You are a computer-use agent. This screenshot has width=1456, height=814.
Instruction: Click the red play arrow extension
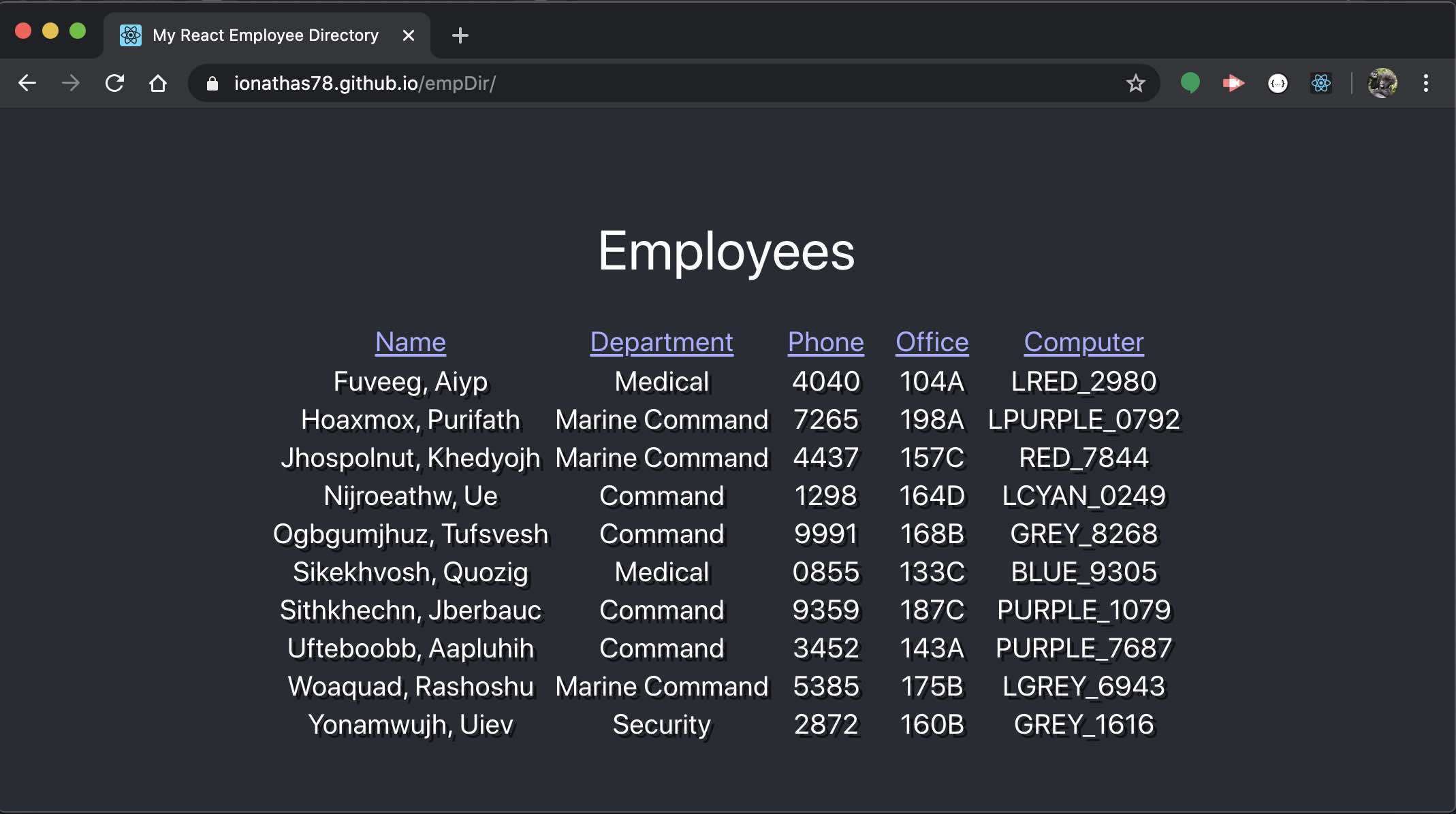click(x=1233, y=83)
